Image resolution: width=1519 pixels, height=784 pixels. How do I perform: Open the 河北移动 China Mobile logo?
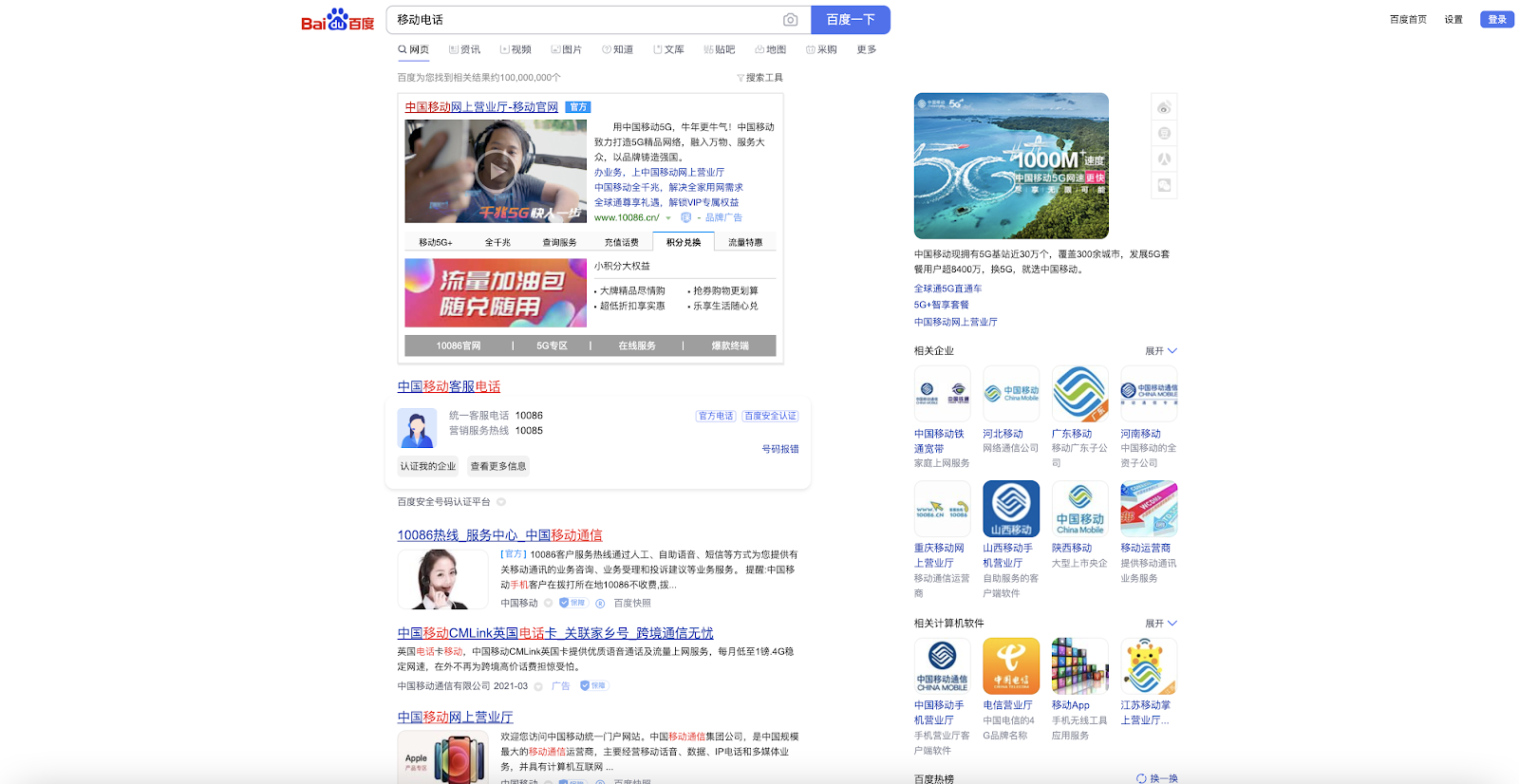pyautogui.click(x=1011, y=394)
